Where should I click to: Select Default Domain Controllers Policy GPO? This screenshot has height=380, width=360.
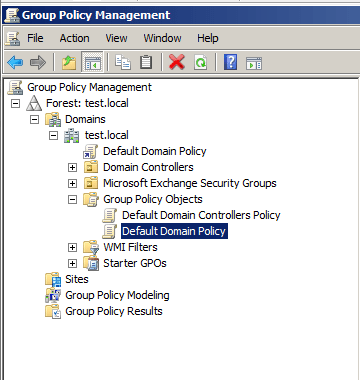(x=201, y=215)
